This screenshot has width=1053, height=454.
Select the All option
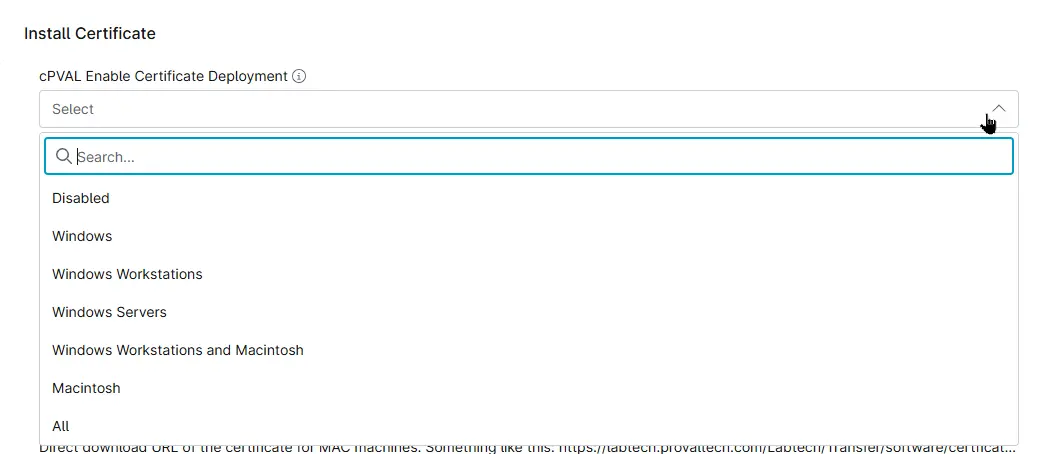click(x=529, y=426)
